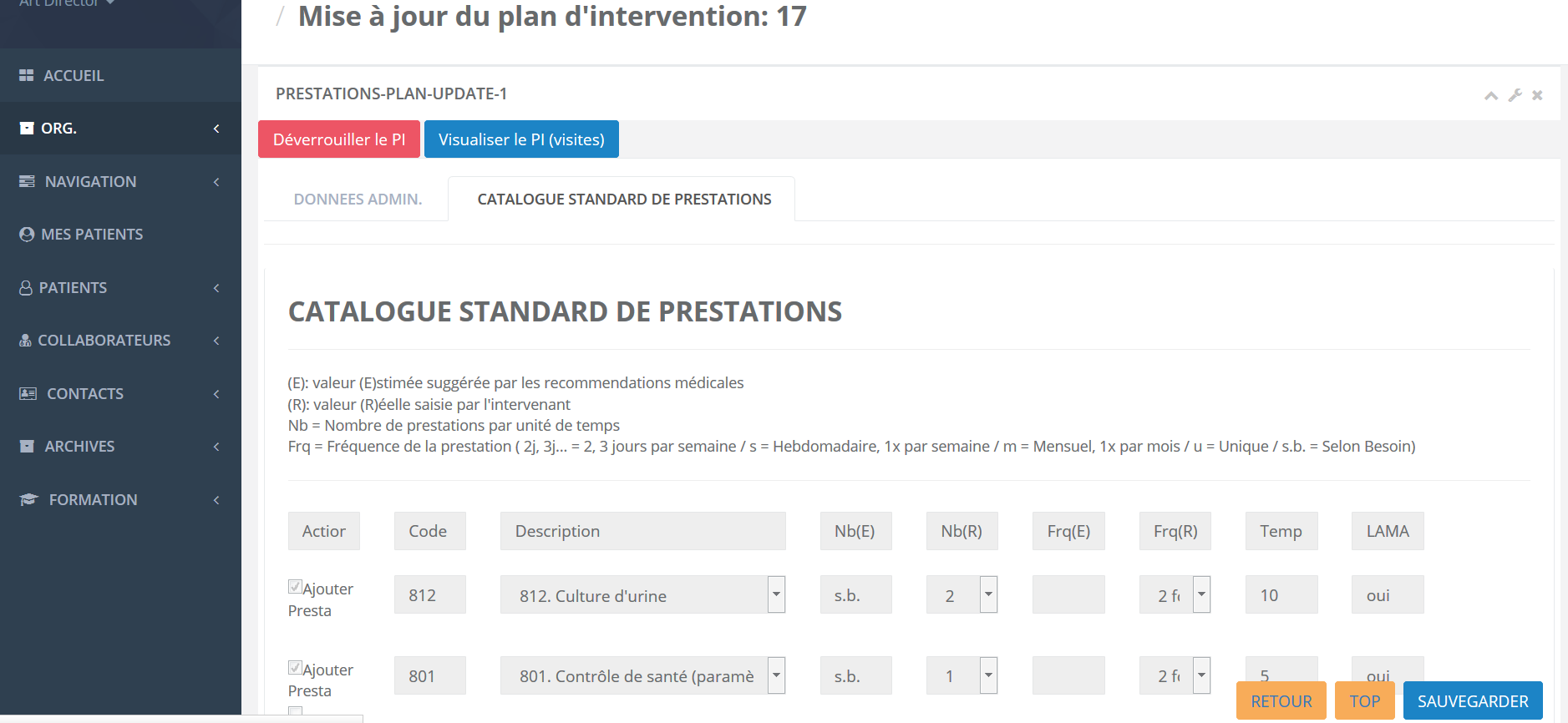
Task: Open panel settings via wrench icon
Action: tap(1515, 95)
